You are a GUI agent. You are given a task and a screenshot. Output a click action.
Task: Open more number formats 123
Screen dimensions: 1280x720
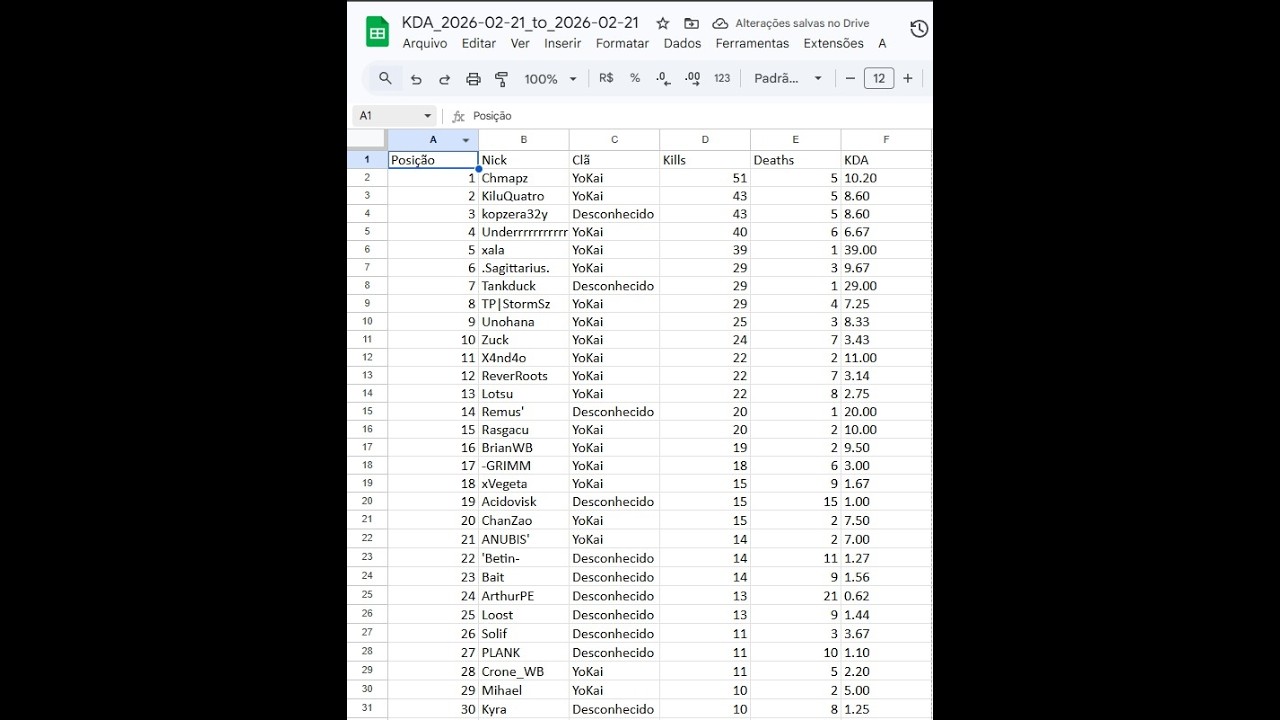point(722,78)
